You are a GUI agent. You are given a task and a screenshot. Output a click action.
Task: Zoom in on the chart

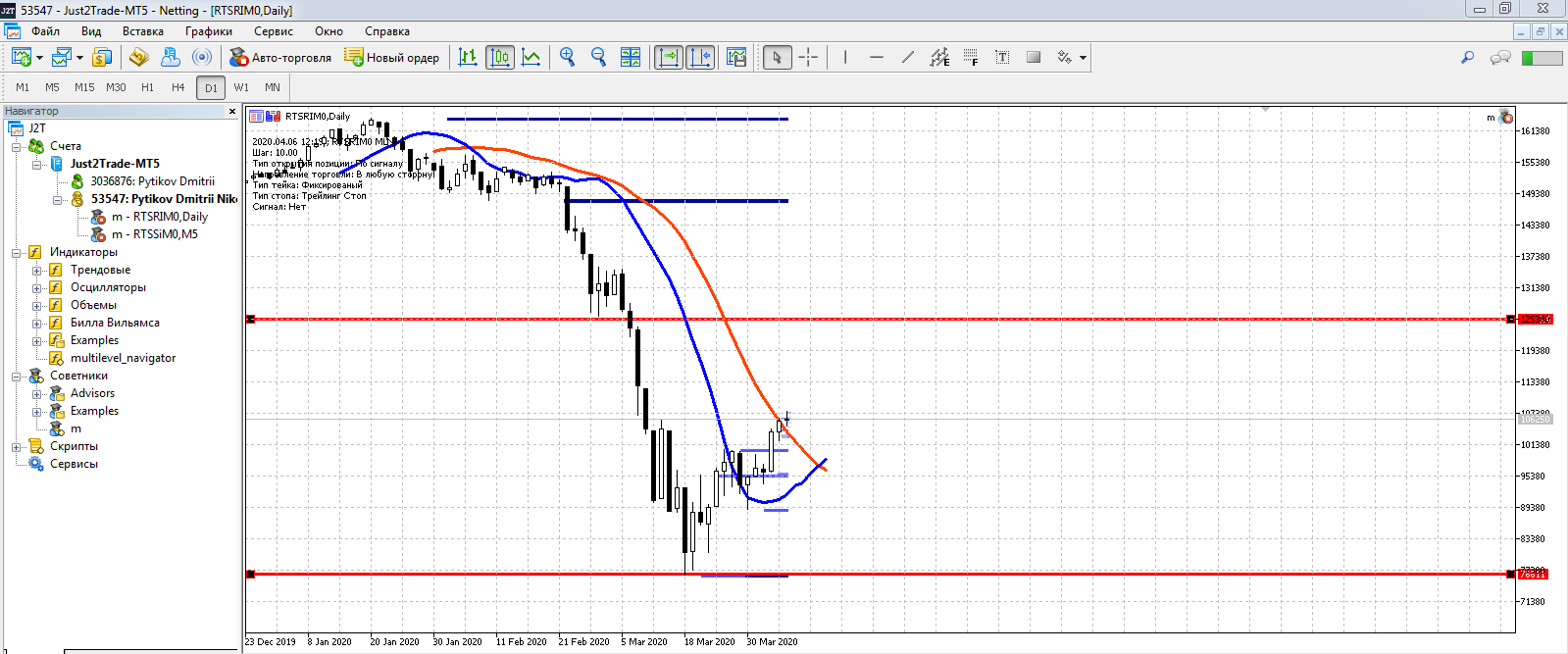click(567, 57)
